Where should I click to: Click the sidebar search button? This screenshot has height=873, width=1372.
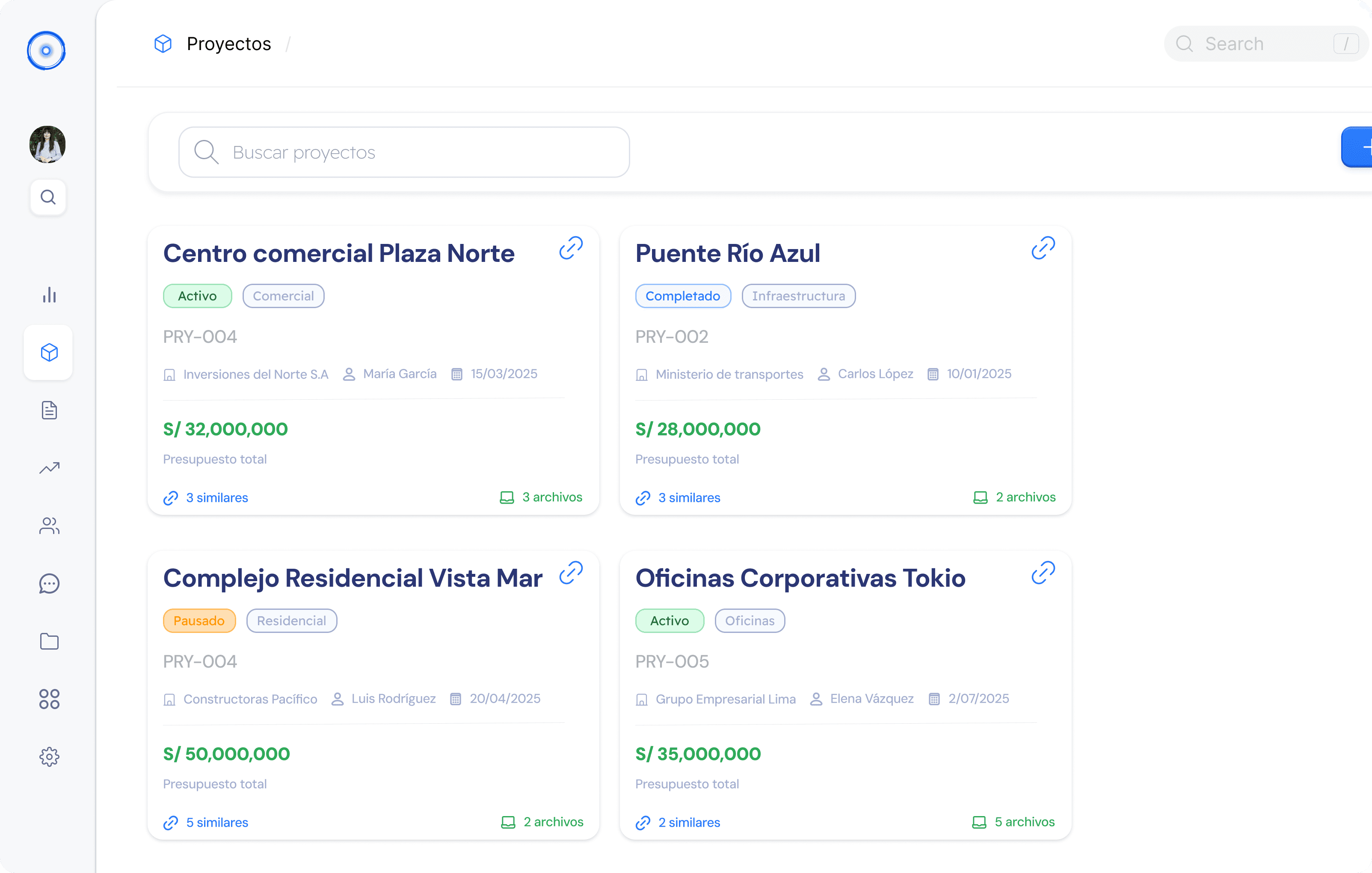[48, 197]
